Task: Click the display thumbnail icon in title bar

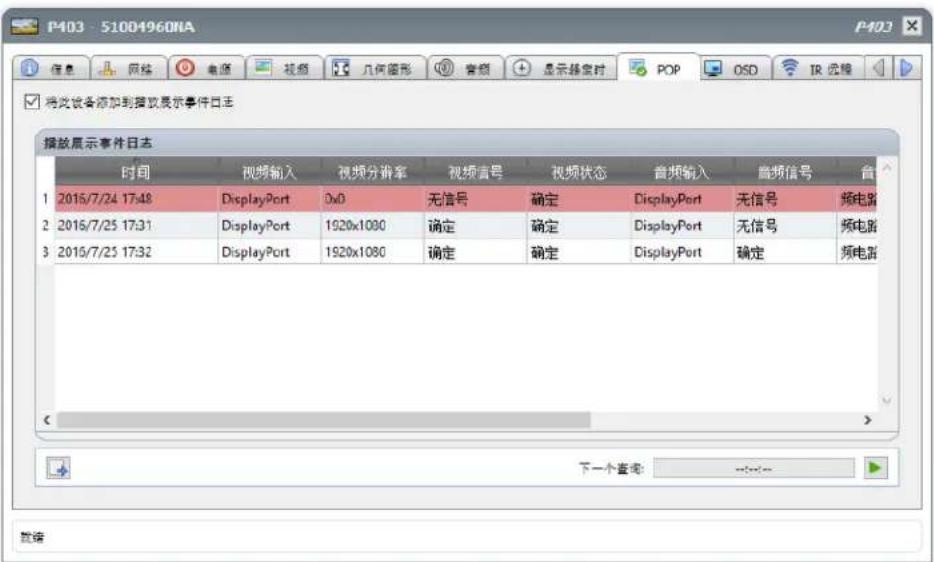Action: 24,26
